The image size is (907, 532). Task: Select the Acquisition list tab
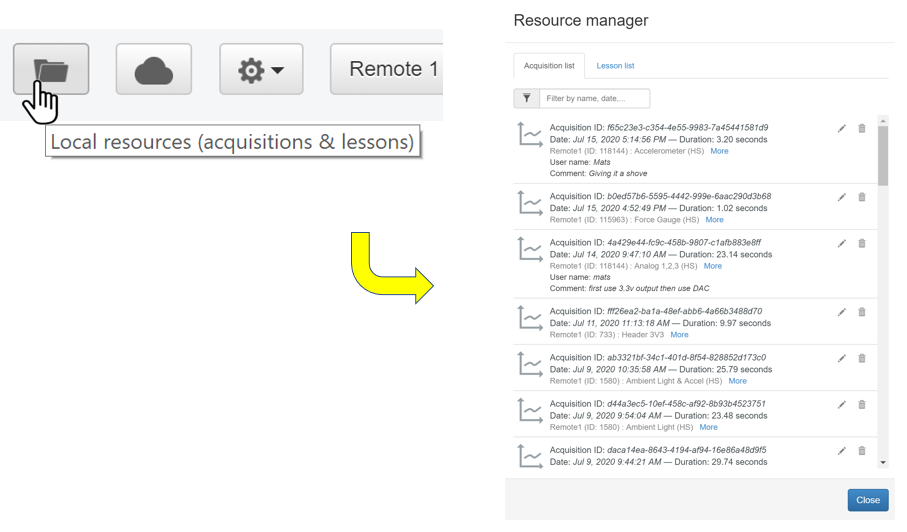tap(549, 66)
